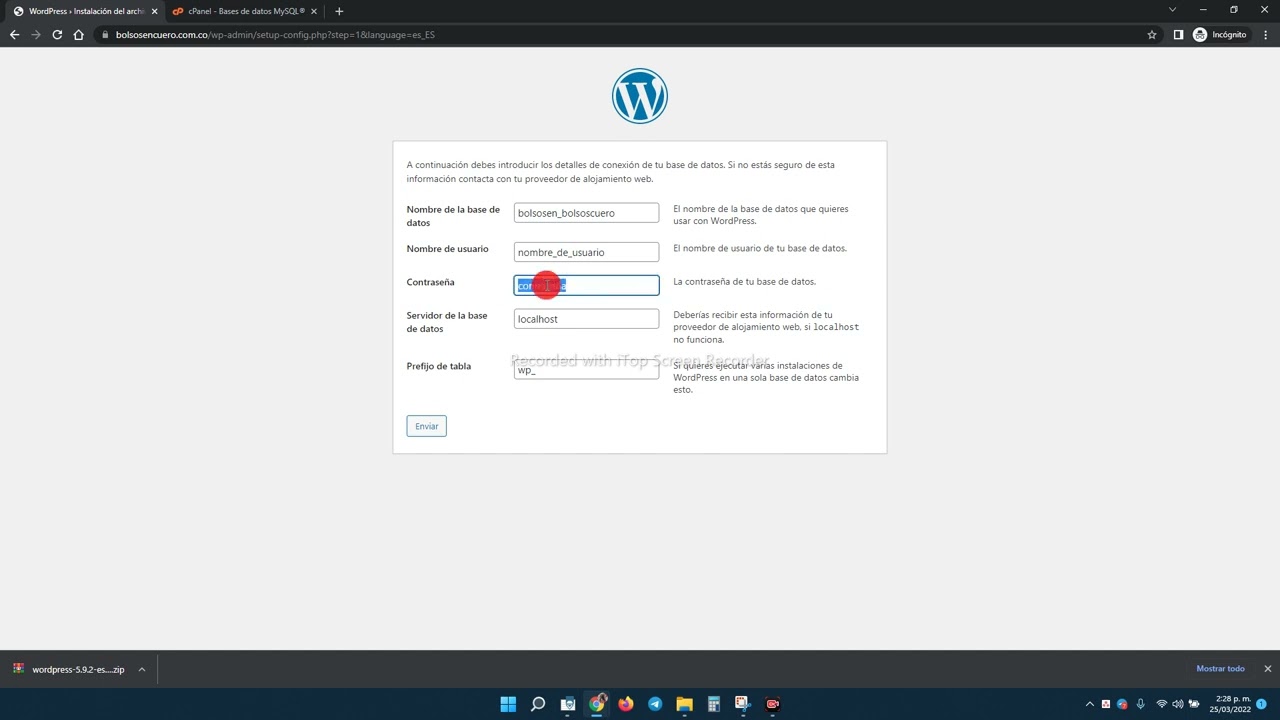Open the notification center badge
Viewport: 1280px width, 720px height.
pos(1262,704)
